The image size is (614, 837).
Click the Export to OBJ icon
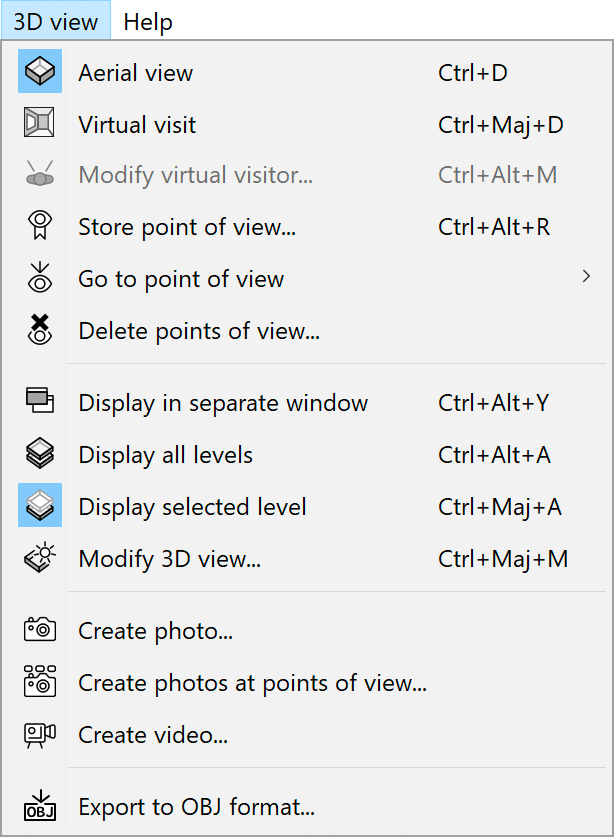point(40,805)
